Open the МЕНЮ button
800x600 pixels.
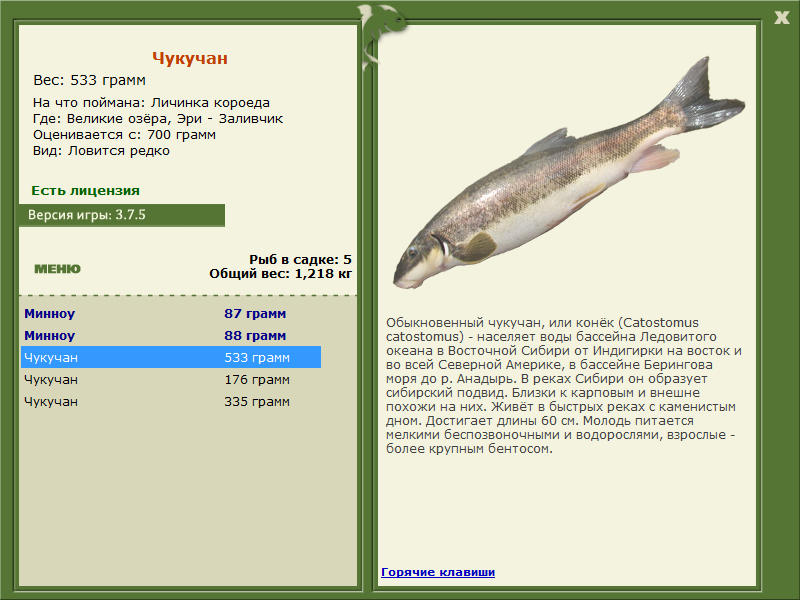click(57, 268)
